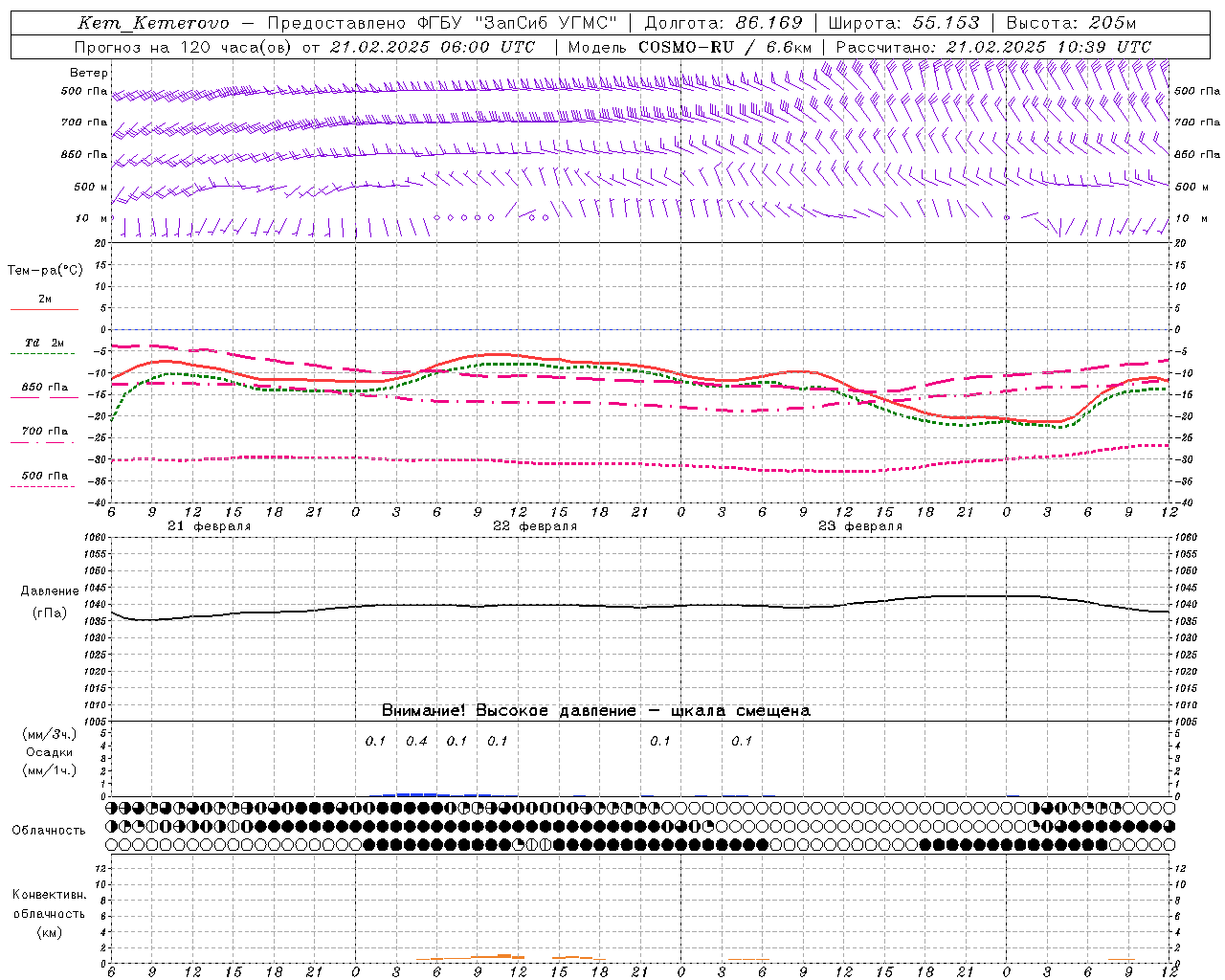Click the 'Тем-ра(°C)' temperature panel label

[45, 271]
